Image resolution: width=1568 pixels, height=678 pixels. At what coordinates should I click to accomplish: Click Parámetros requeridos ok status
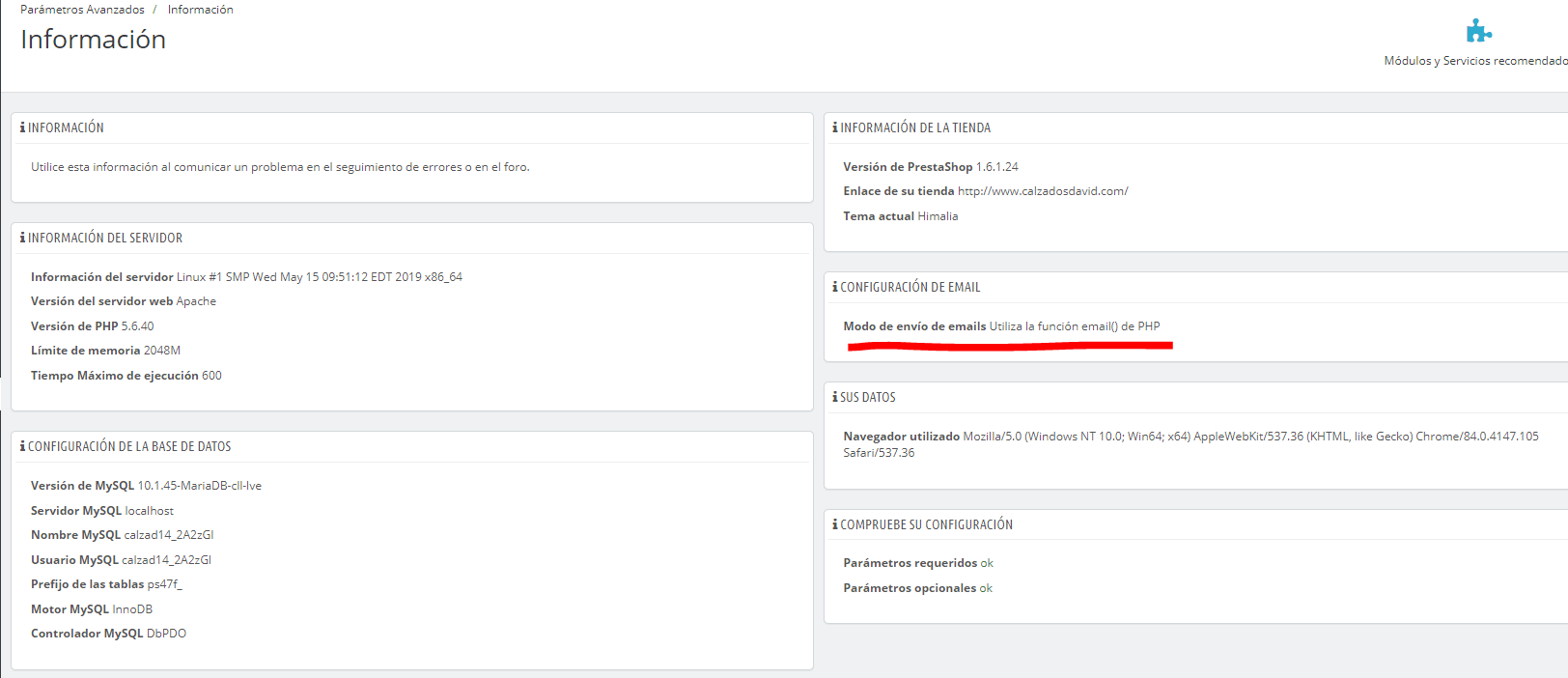[917, 563]
